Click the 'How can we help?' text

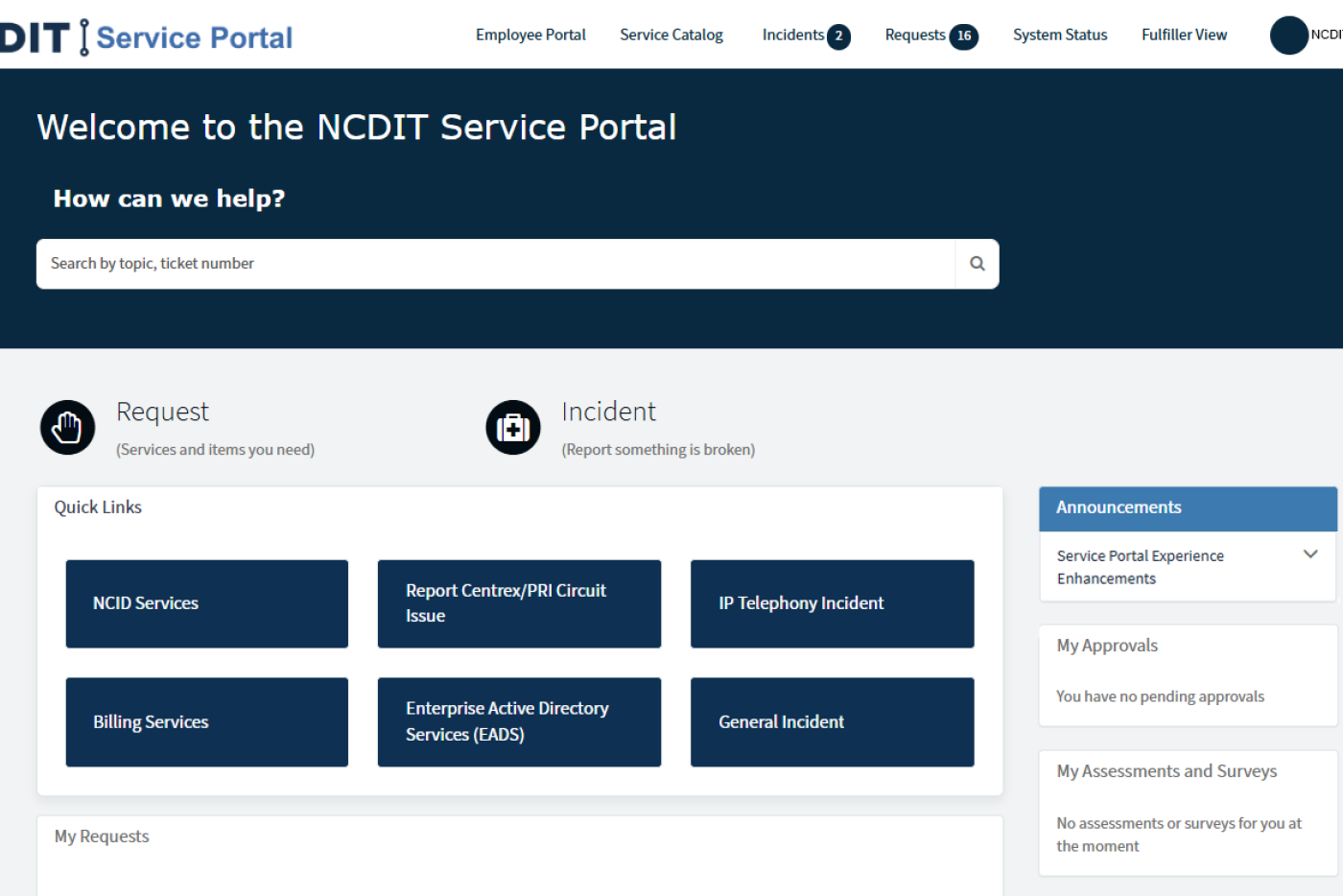click(169, 199)
